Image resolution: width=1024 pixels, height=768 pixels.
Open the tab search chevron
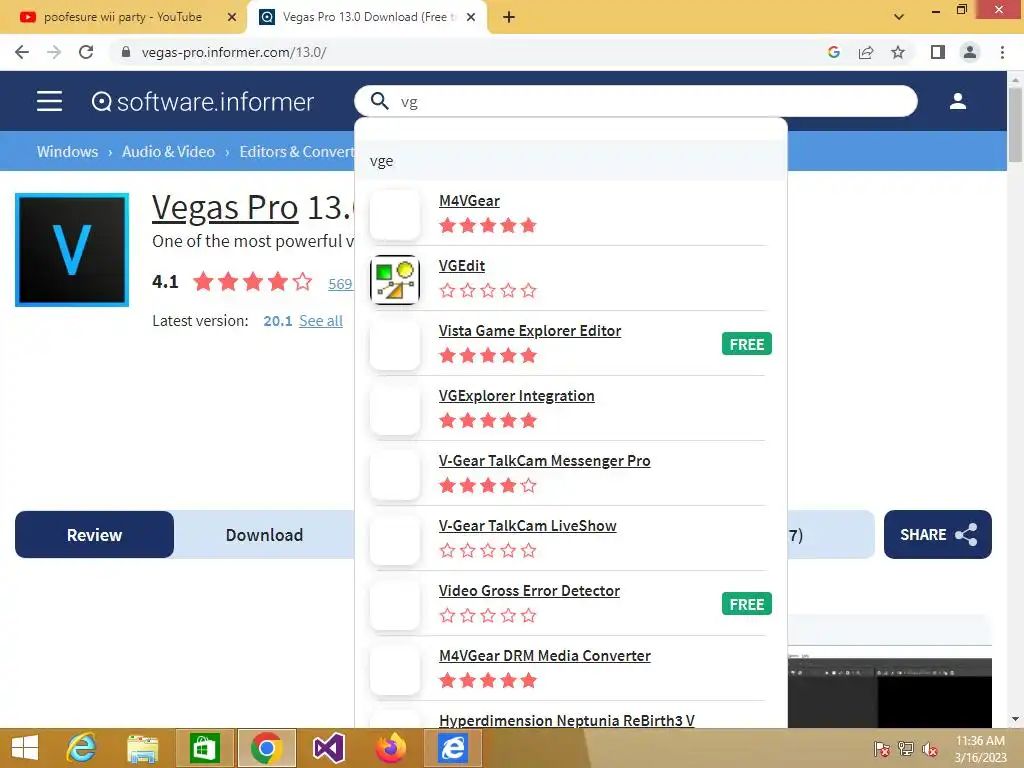point(899,17)
